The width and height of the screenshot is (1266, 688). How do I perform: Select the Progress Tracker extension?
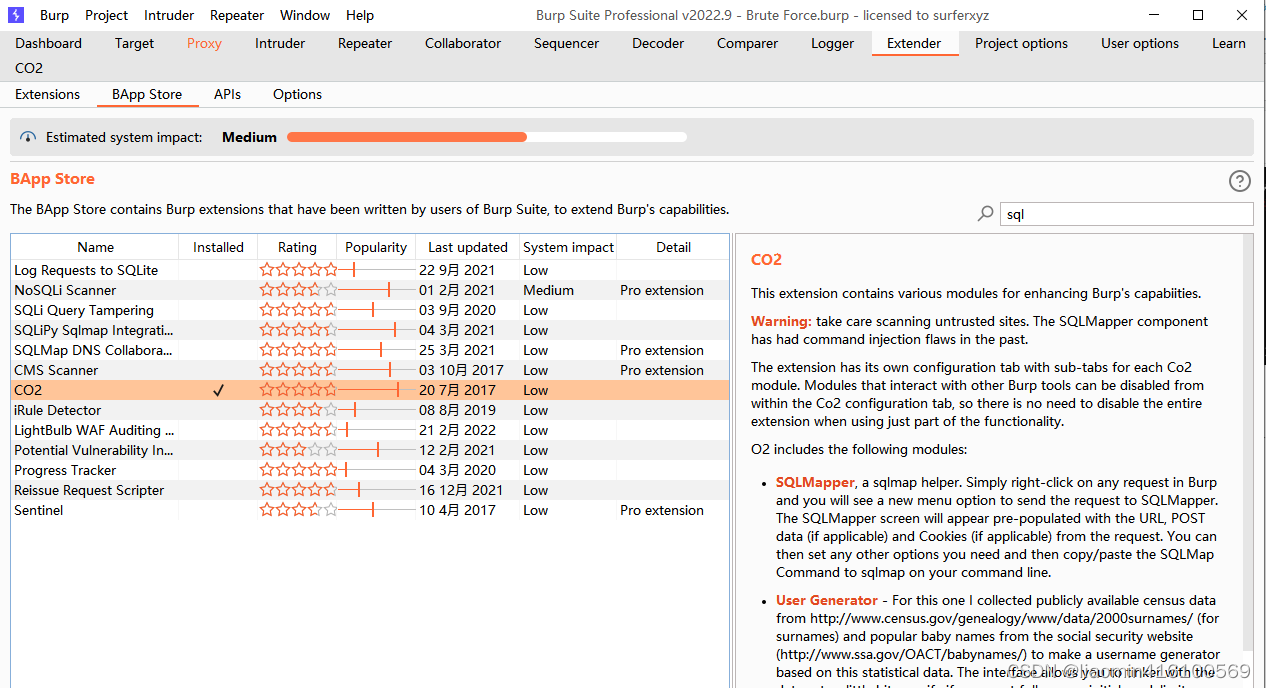coord(370,470)
